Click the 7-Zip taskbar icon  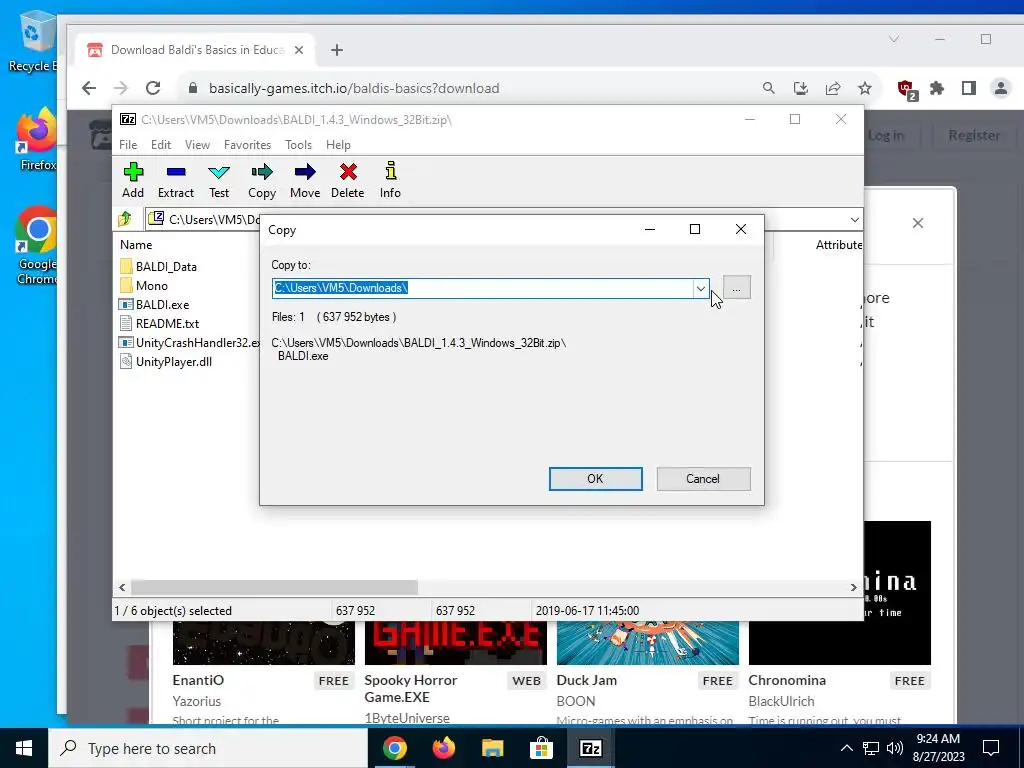(590, 748)
